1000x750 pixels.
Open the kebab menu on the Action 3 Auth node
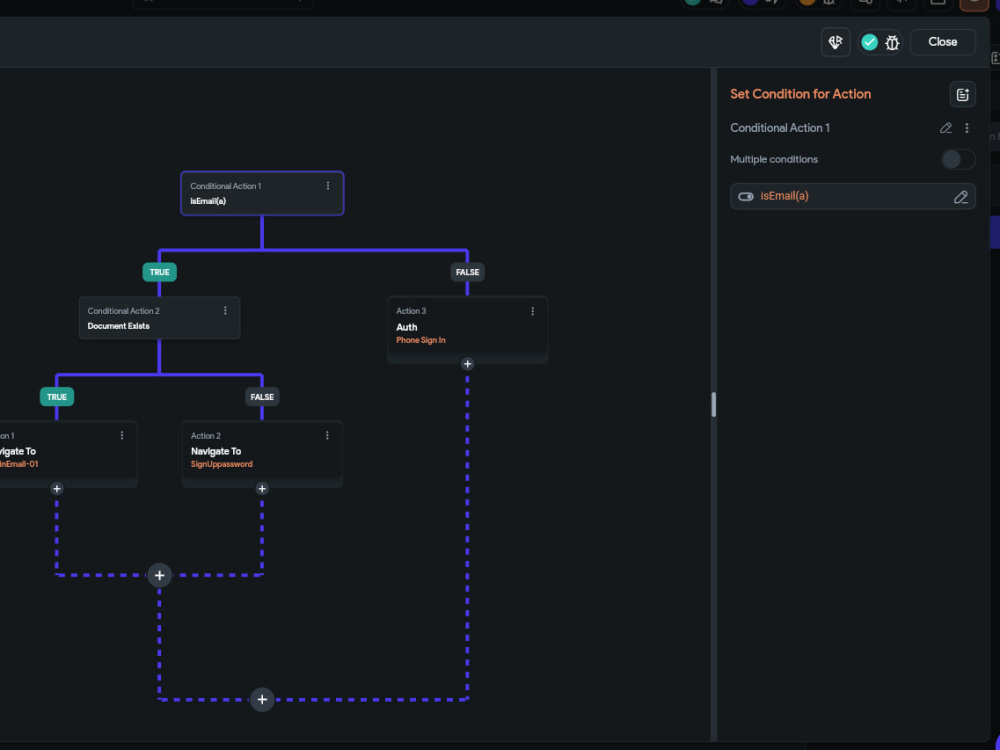533,311
